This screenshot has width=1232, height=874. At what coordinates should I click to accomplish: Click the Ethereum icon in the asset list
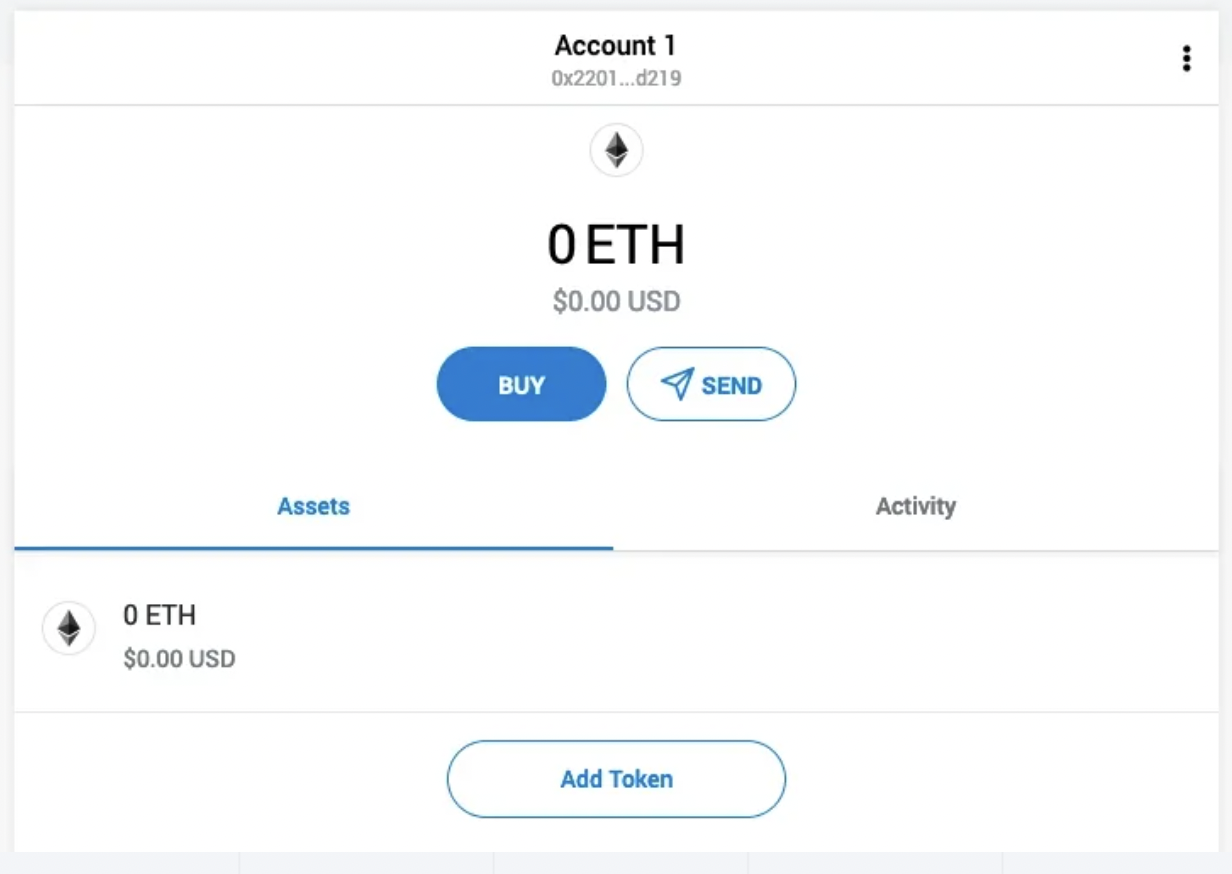tap(68, 628)
